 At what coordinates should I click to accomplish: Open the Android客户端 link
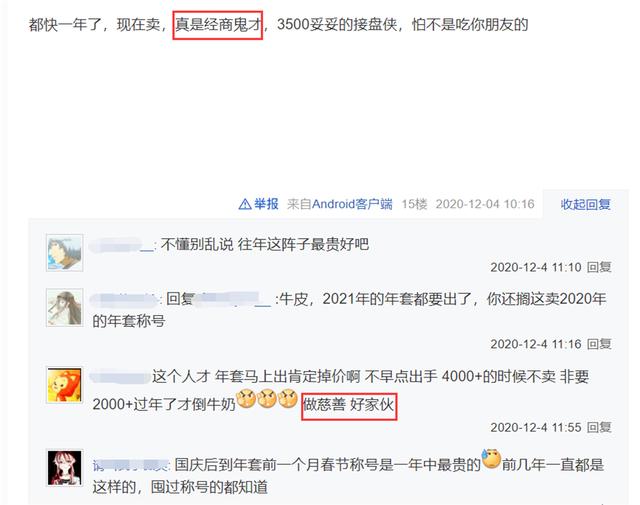(x=352, y=204)
